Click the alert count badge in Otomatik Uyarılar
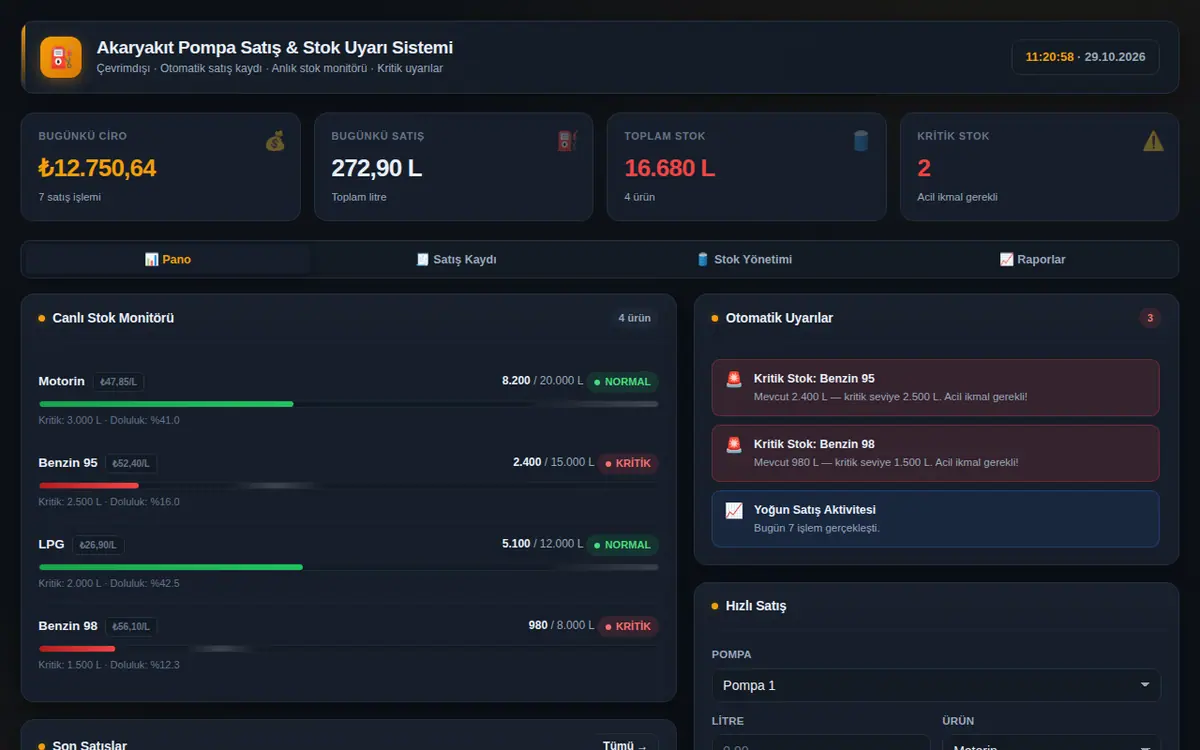Image resolution: width=1200 pixels, height=750 pixels. pyautogui.click(x=1150, y=318)
